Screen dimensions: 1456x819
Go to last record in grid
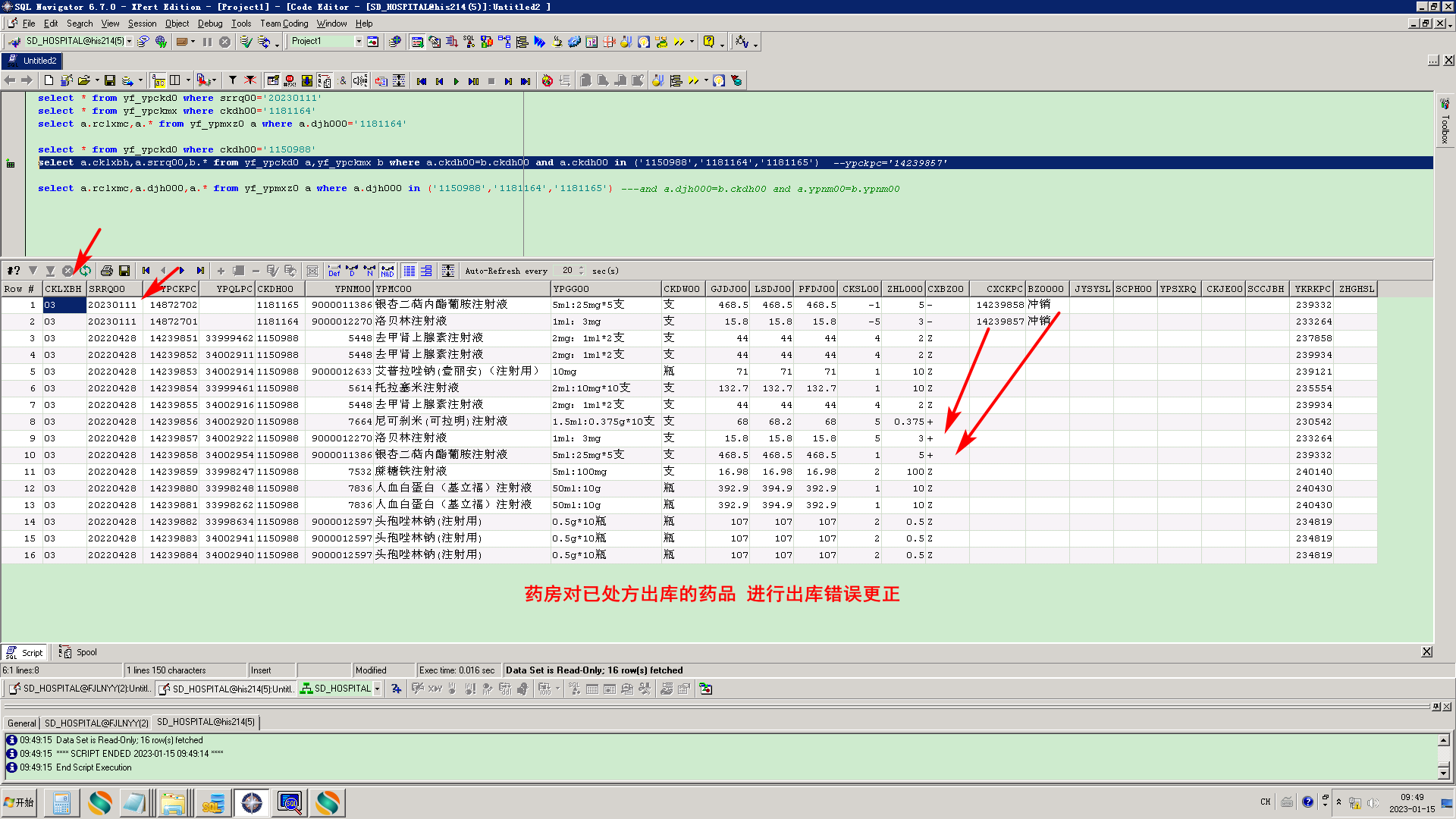click(200, 271)
